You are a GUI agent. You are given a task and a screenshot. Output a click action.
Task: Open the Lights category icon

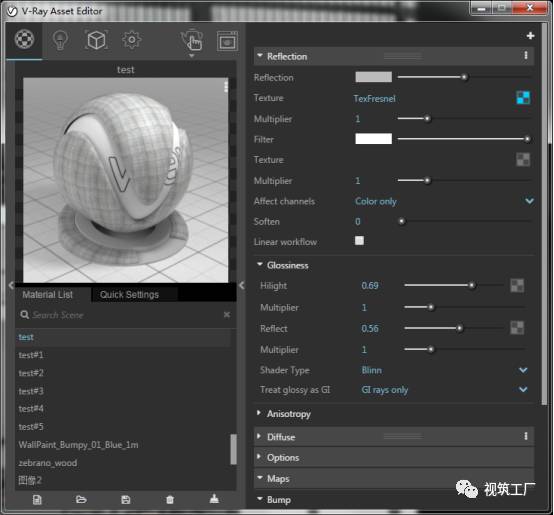[60, 40]
